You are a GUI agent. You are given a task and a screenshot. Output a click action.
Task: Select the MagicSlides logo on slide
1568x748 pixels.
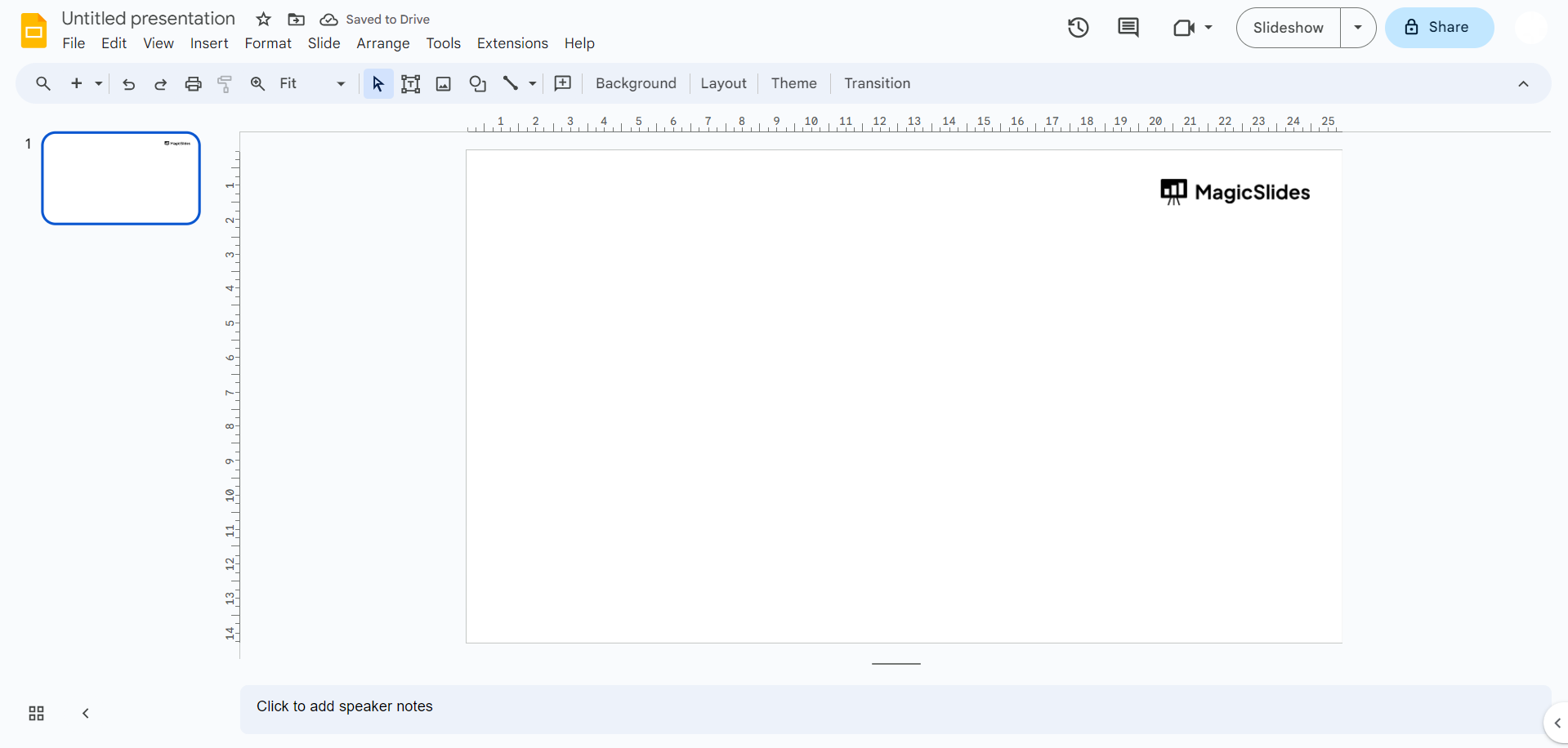coord(1235,192)
